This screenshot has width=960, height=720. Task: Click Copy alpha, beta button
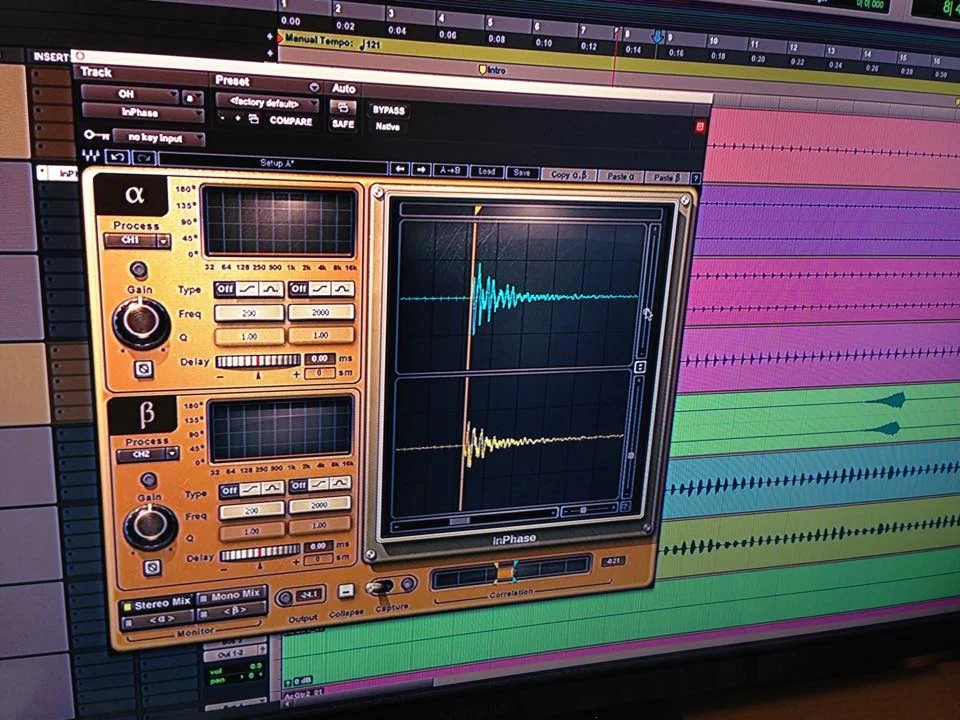pyautogui.click(x=568, y=174)
